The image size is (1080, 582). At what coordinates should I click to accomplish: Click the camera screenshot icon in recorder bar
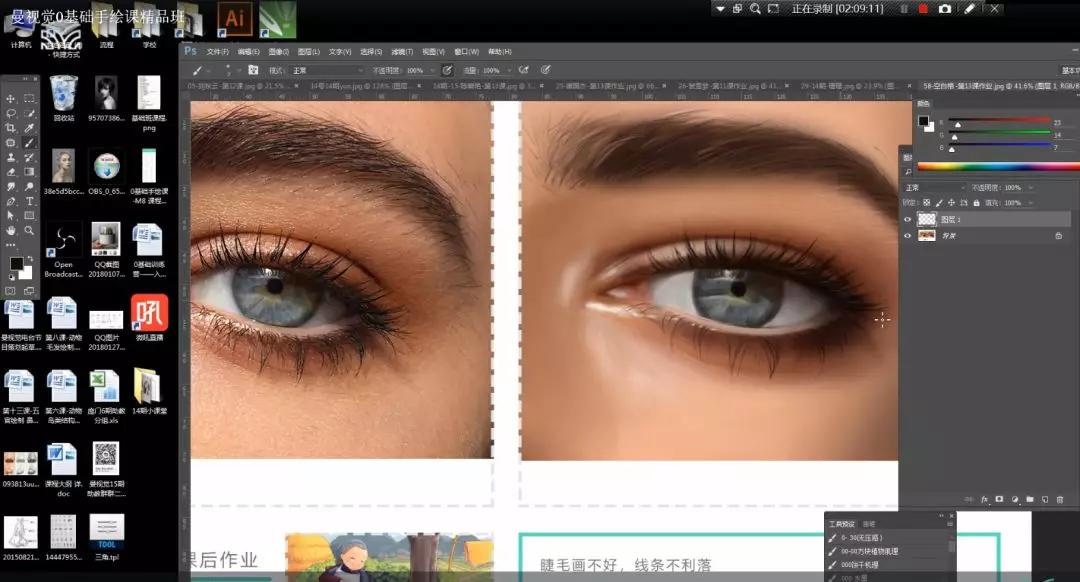coord(945,9)
